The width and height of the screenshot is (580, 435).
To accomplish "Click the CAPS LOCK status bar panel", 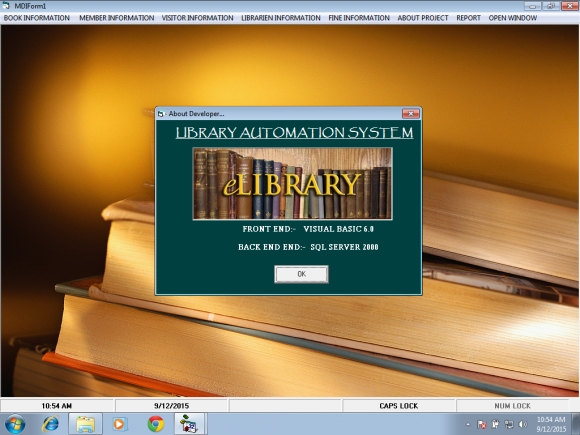I will [x=399, y=406].
